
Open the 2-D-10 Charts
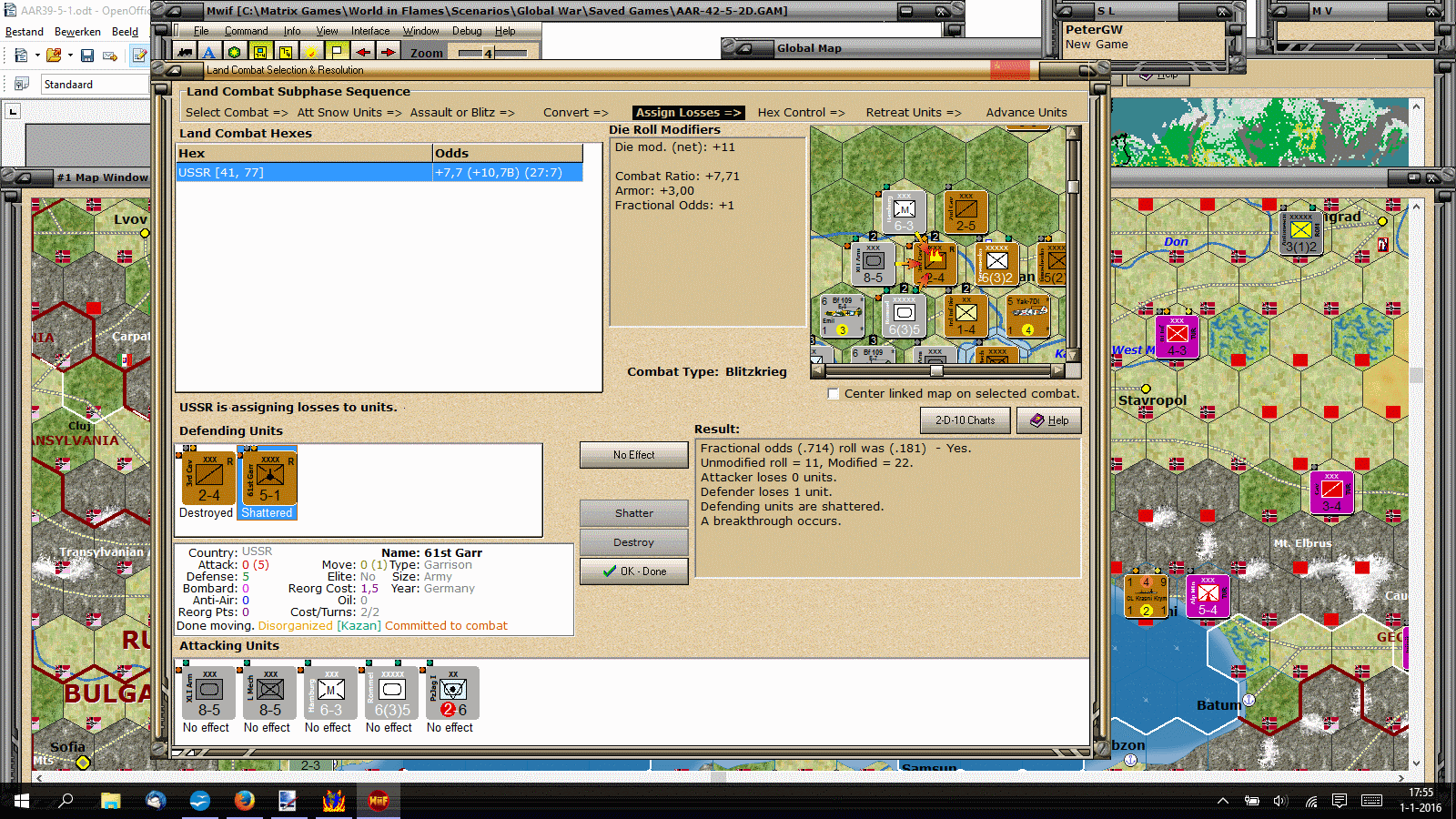click(x=966, y=420)
